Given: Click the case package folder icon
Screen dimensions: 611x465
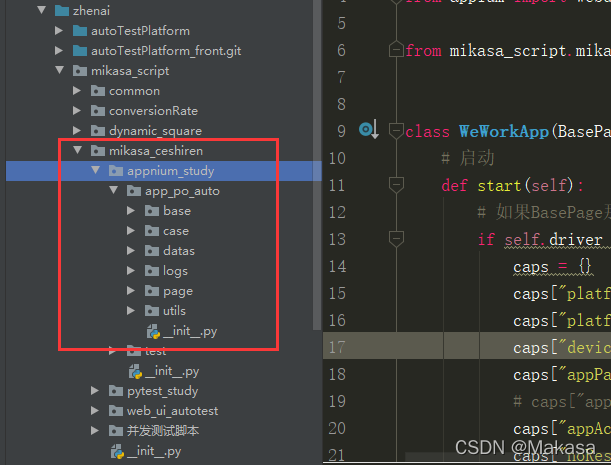Looking at the screenshot, I should pyautogui.click(x=152, y=231).
